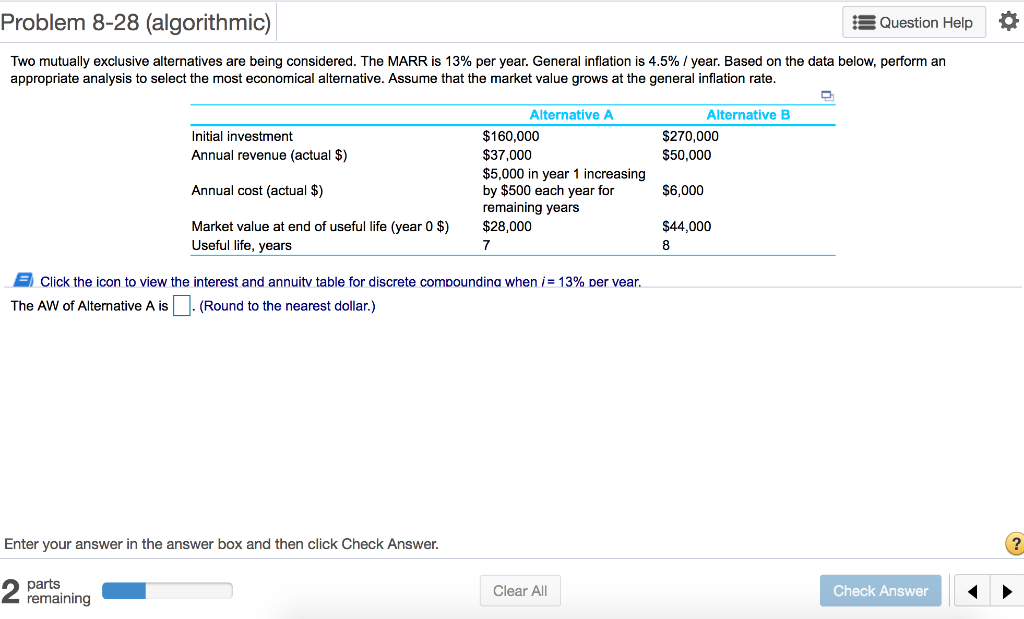Select the Alternative A column header
Viewport: 1024px width, 619px height.
coord(571,114)
